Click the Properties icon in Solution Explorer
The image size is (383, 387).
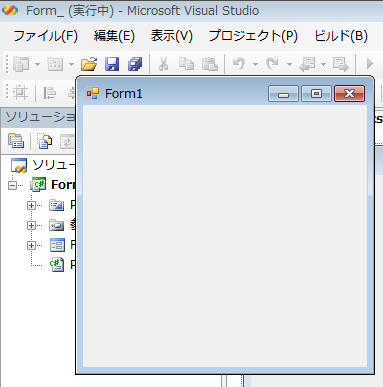click(16, 141)
